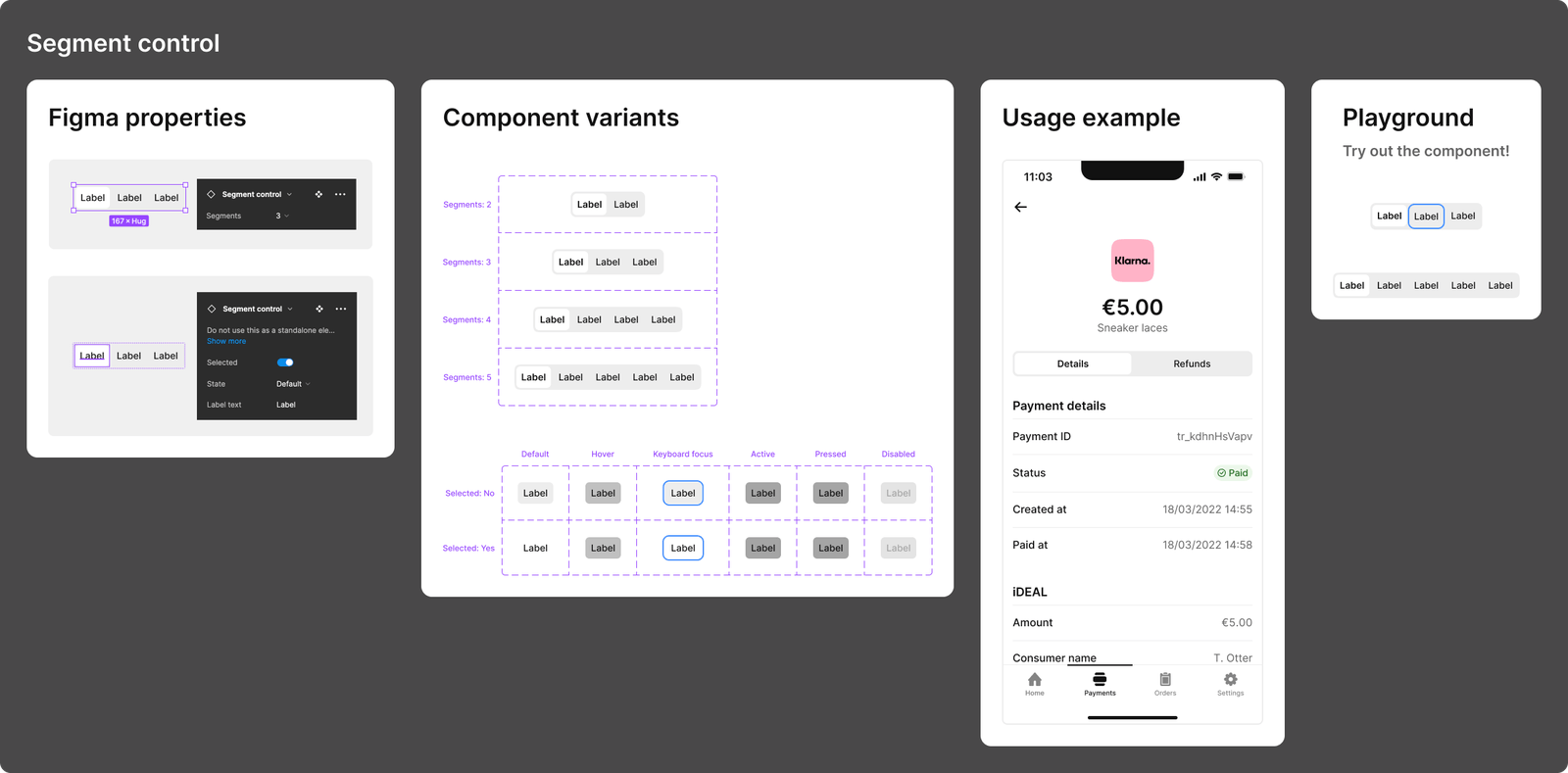
Task: Click the Disabled Label in Selected: No row
Action: pyautogui.click(x=898, y=493)
